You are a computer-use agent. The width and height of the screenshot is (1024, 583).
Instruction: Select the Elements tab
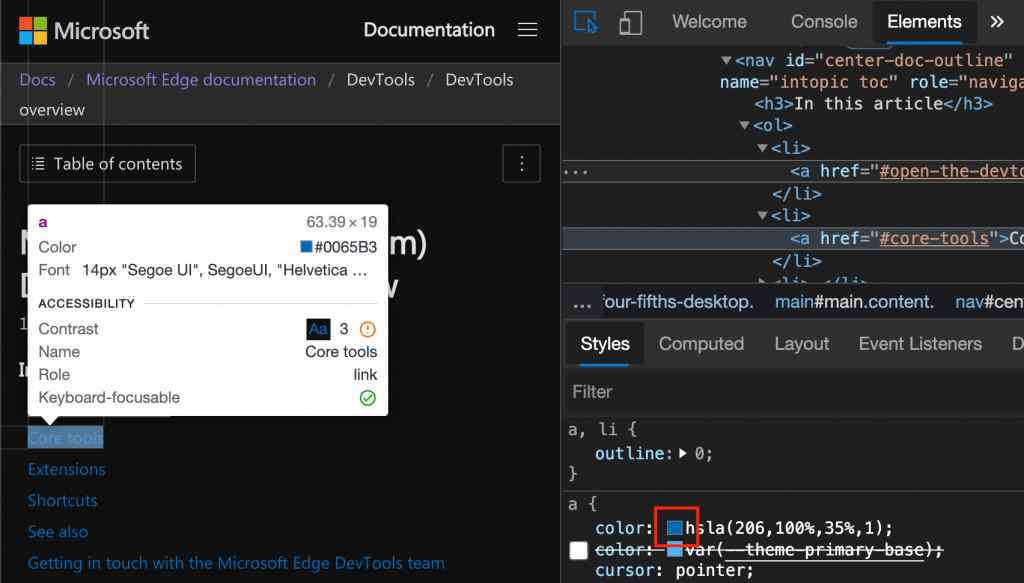924,22
